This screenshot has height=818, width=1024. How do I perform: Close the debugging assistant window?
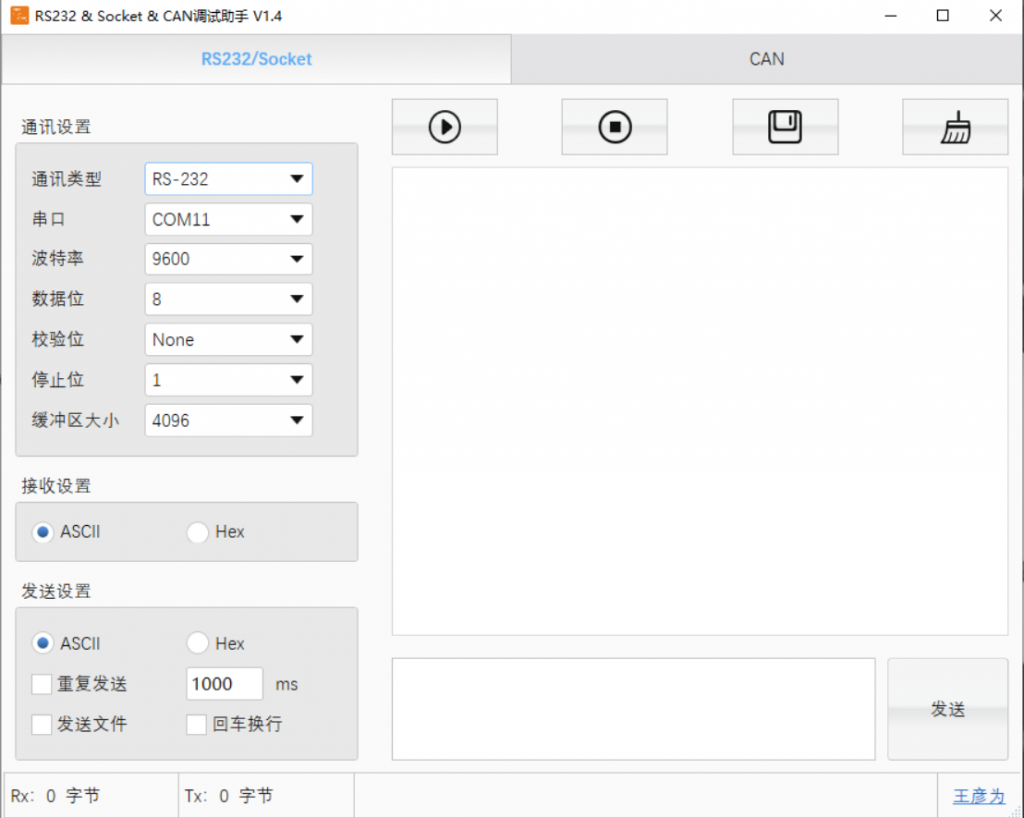995,16
